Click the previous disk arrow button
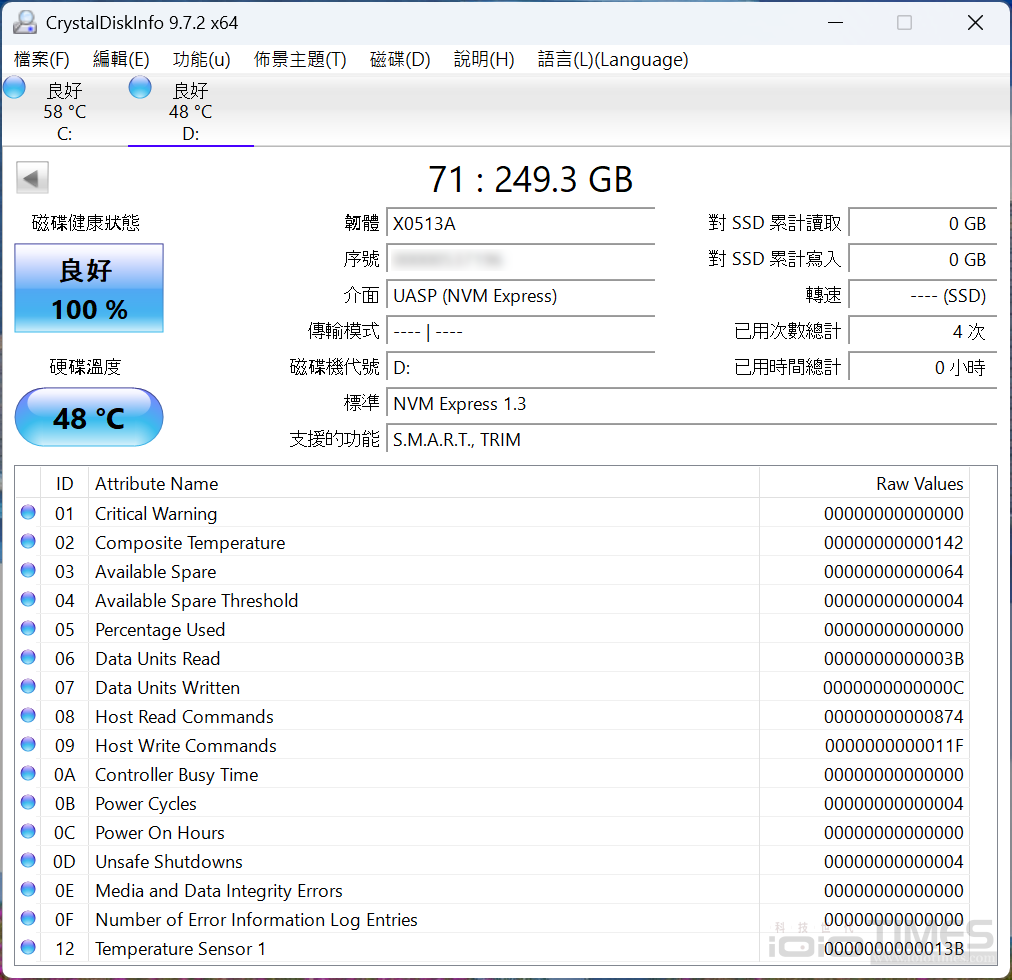This screenshot has height=980, width=1012. pyautogui.click(x=32, y=179)
